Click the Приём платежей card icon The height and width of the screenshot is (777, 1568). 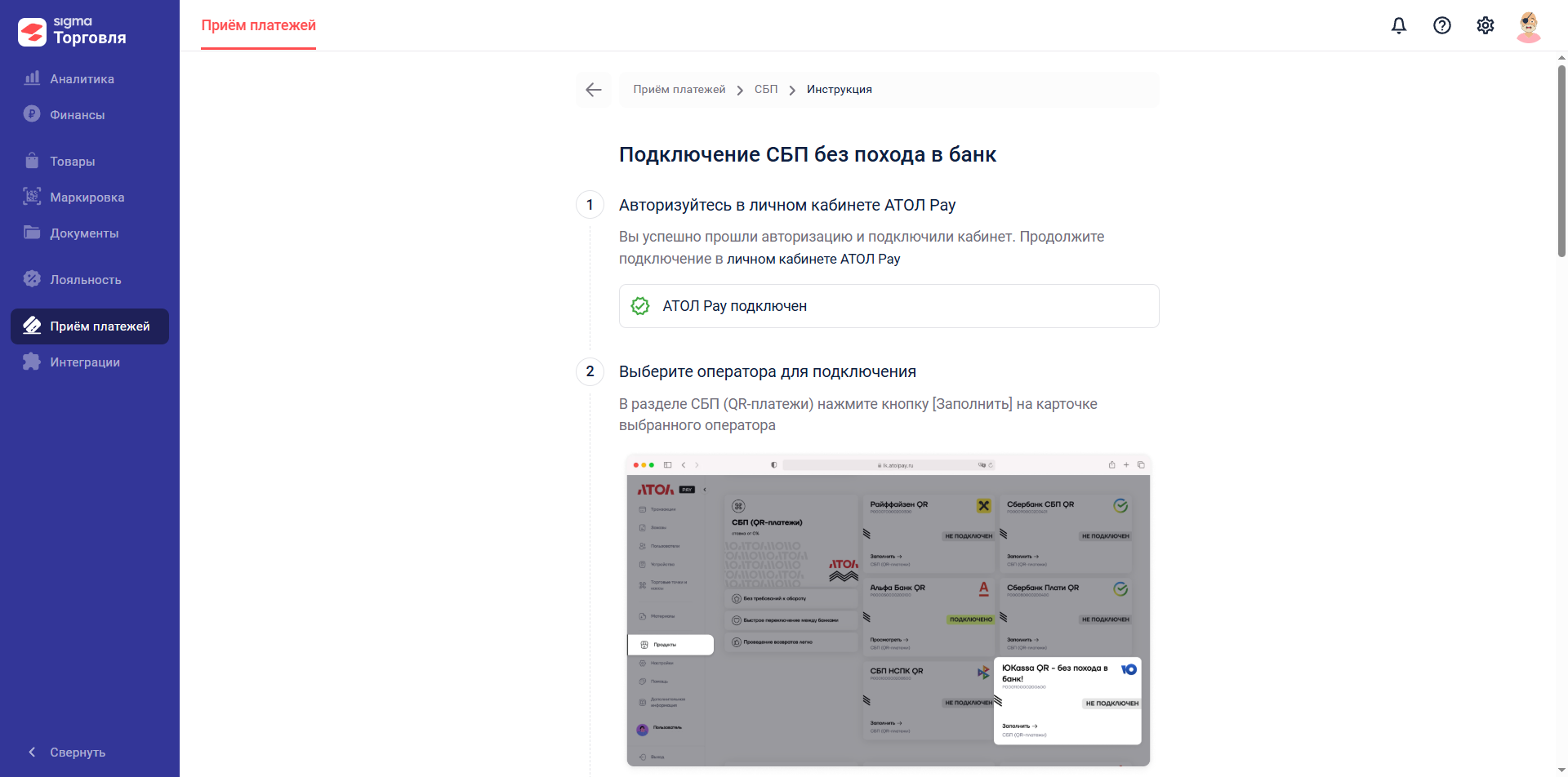[32, 326]
